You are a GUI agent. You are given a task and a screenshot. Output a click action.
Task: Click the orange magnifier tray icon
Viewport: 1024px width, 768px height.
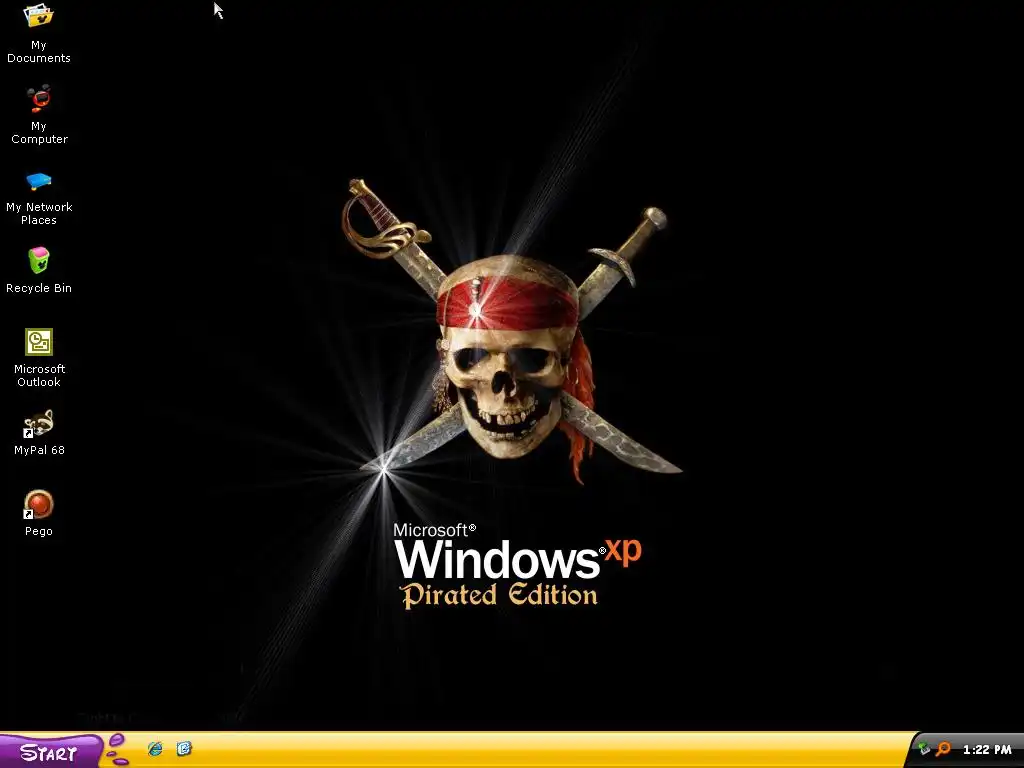pos(943,749)
